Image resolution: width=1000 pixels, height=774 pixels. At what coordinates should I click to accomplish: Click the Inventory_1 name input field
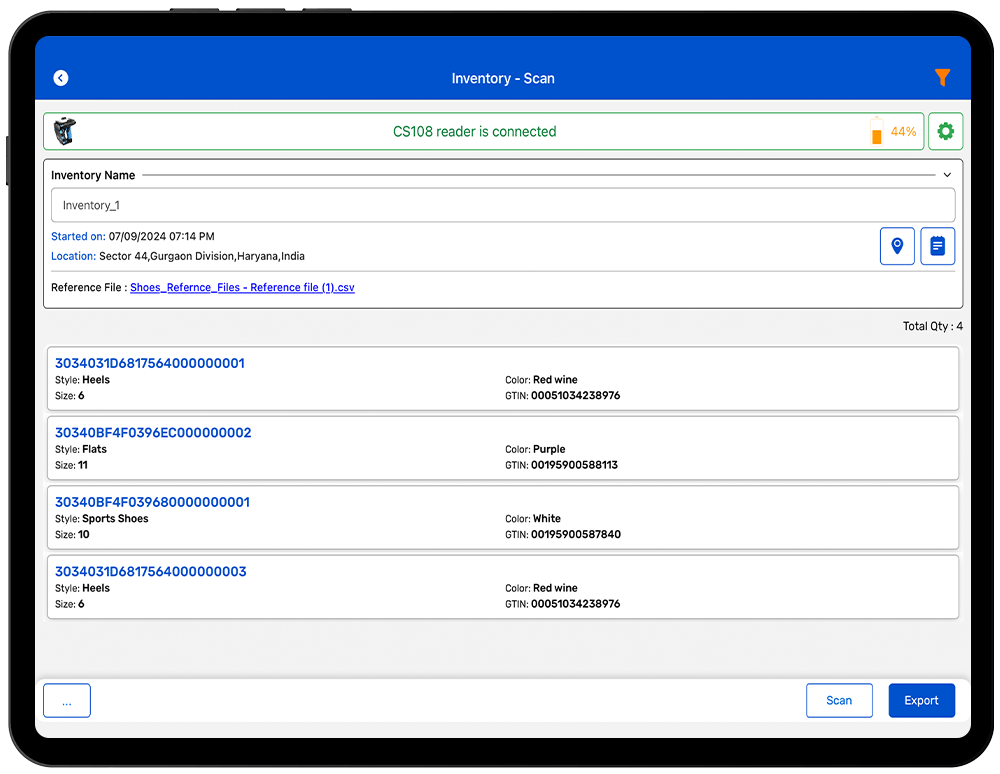click(503, 205)
